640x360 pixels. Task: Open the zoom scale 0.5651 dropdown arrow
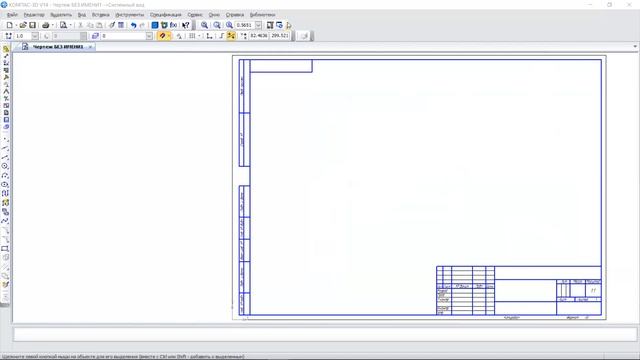pyautogui.click(x=258, y=25)
